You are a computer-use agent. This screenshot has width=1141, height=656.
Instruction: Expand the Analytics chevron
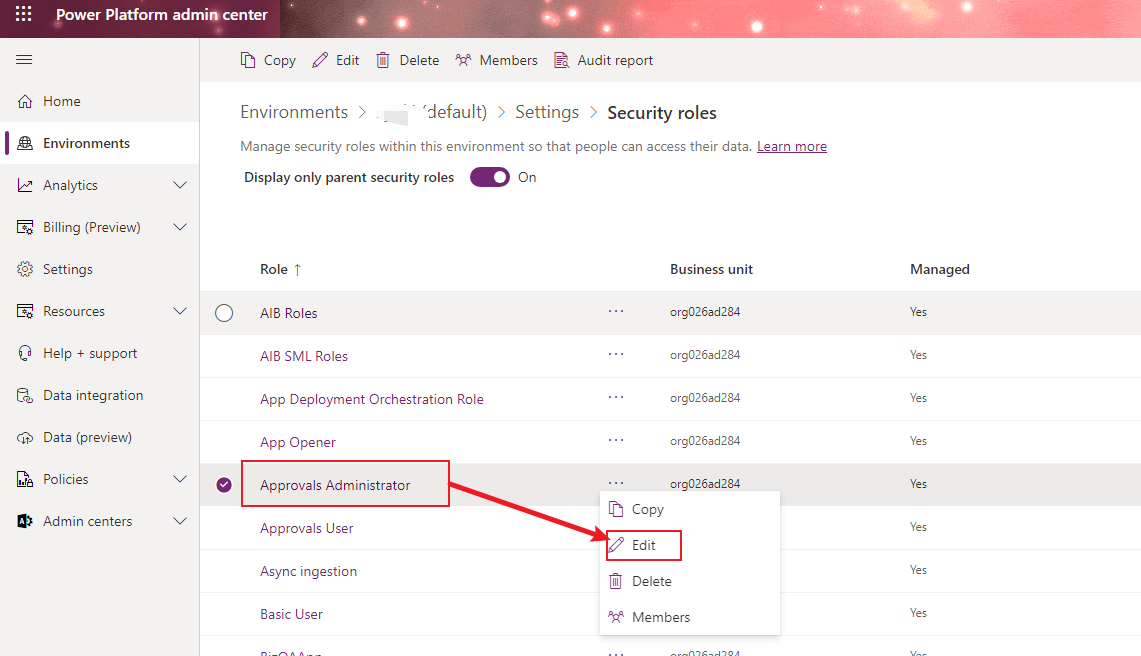pos(180,185)
